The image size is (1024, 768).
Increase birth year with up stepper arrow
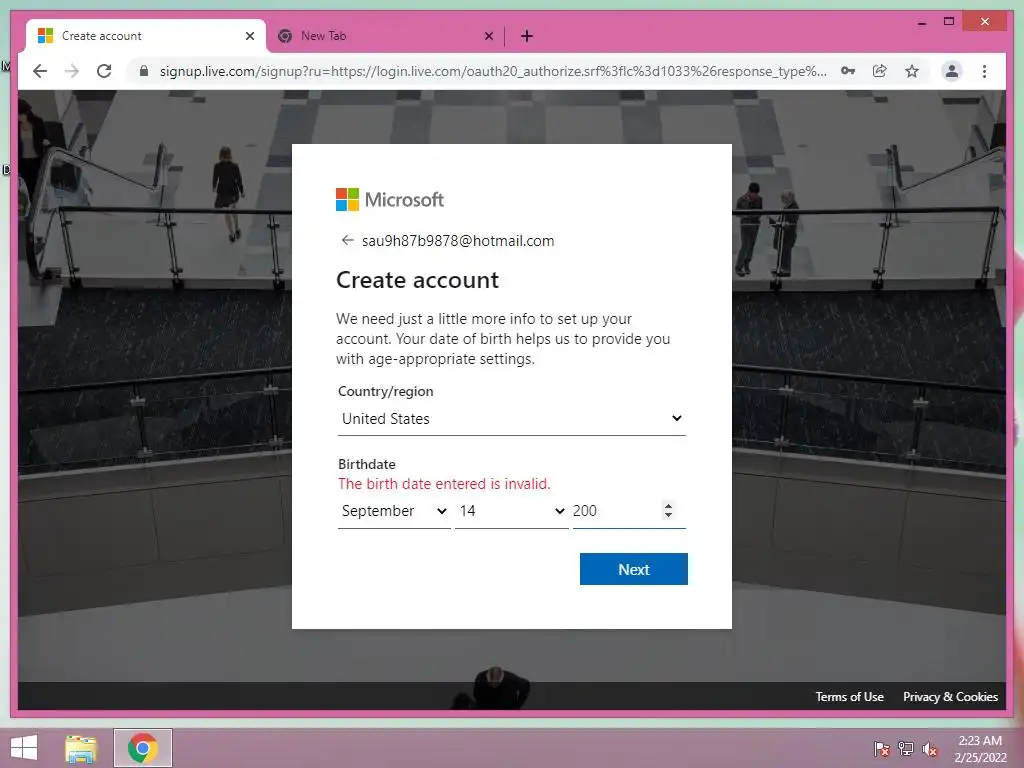pyautogui.click(x=667, y=505)
